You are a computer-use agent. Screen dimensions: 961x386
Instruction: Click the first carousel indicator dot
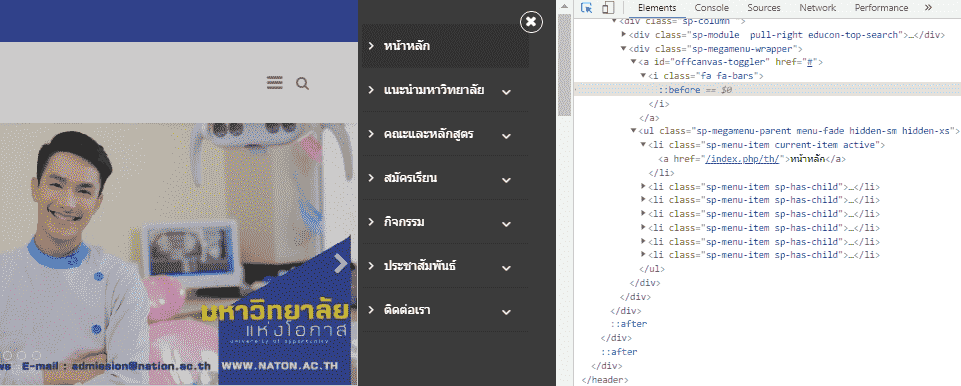click(6, 355)
